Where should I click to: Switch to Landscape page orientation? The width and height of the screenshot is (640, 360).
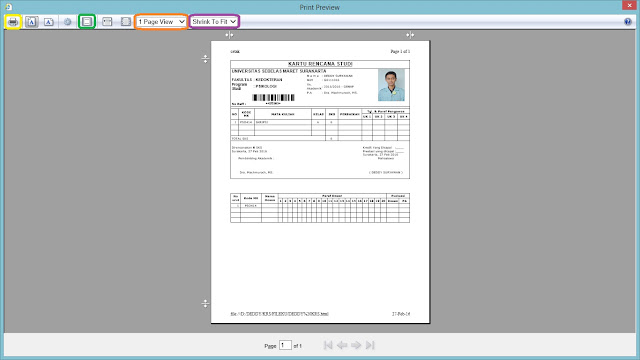click(49, 22)
